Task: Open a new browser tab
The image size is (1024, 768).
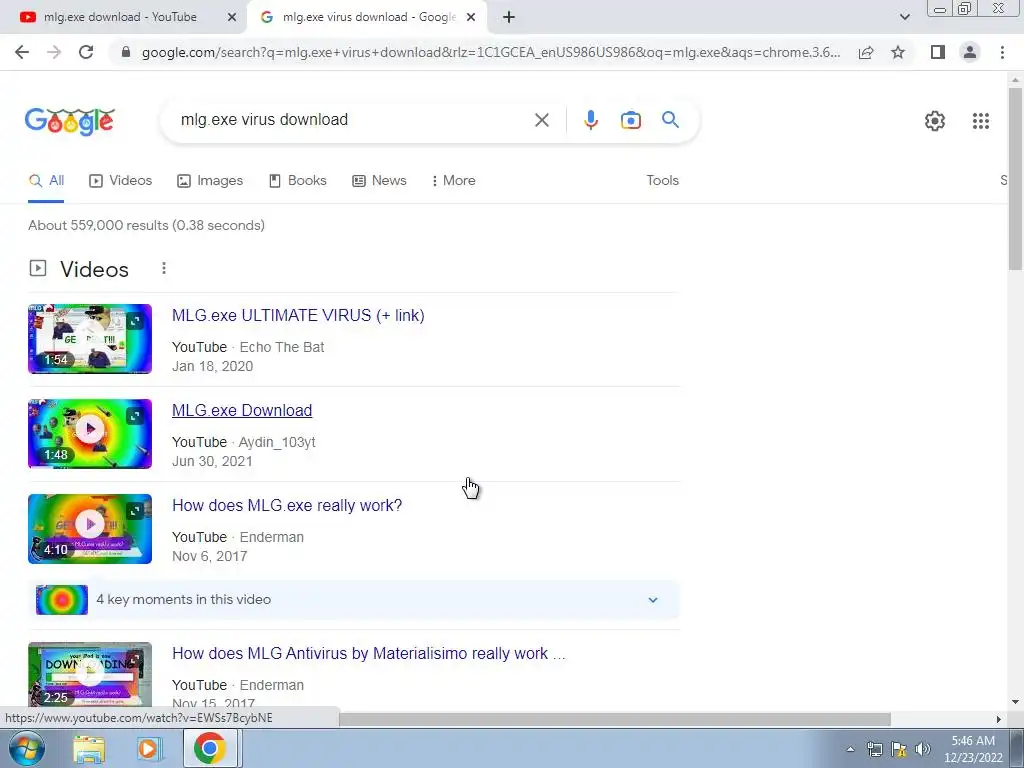Action: pyautogui.click(x=509, y=18)
